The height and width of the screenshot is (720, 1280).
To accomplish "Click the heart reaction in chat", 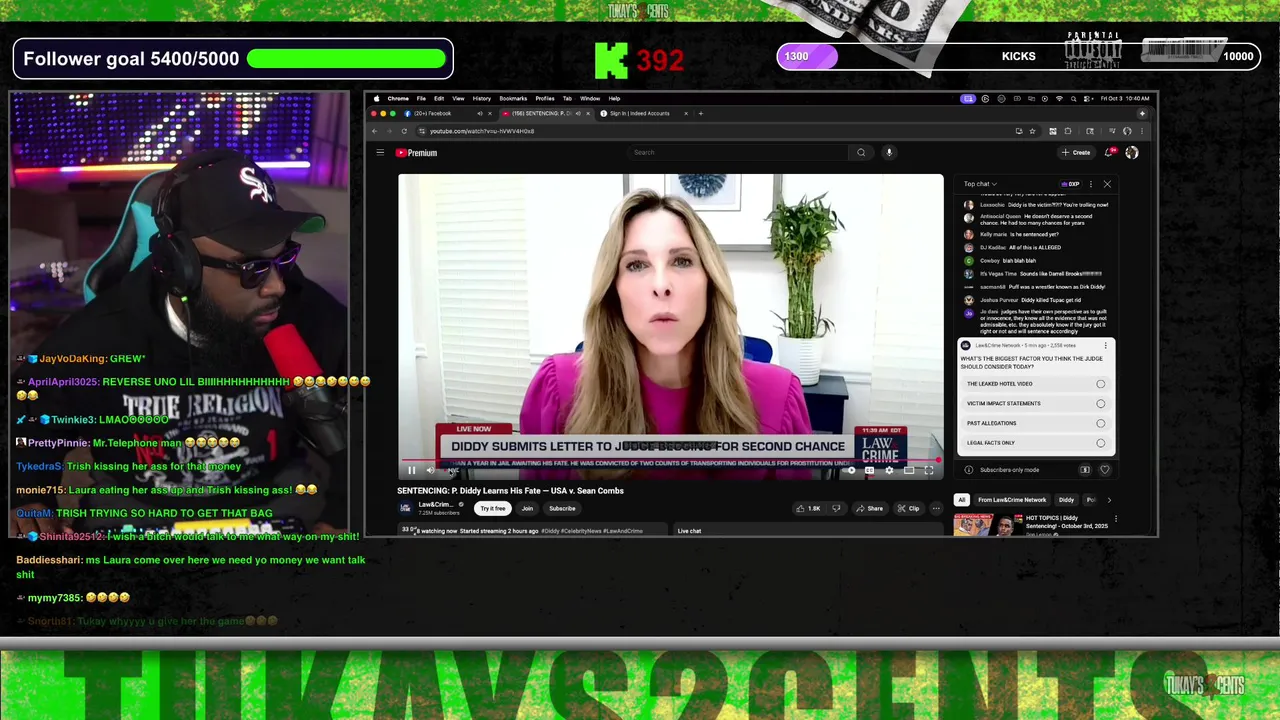I will pos(1105,470).
